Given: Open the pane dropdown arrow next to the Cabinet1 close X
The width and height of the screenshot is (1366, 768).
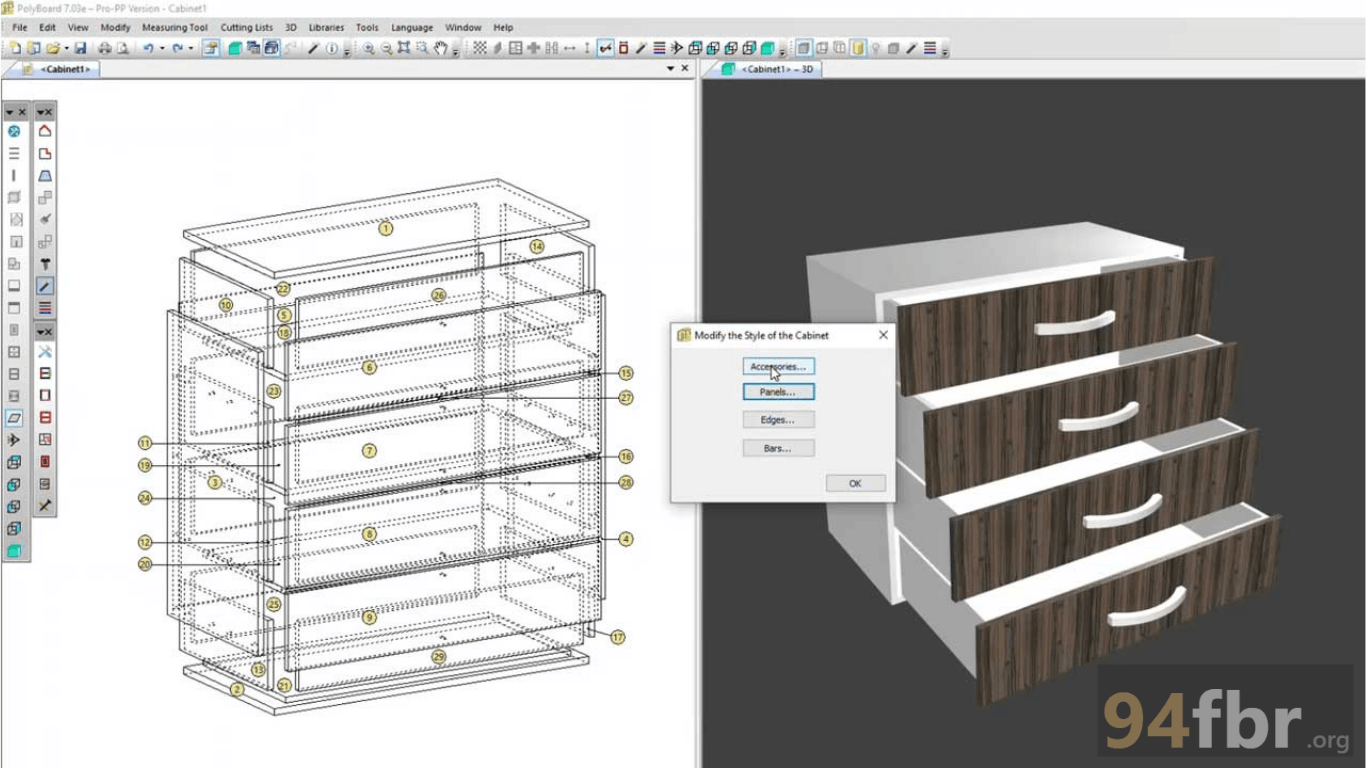Looking at the screenshot, I should click(x=670, y=69).
